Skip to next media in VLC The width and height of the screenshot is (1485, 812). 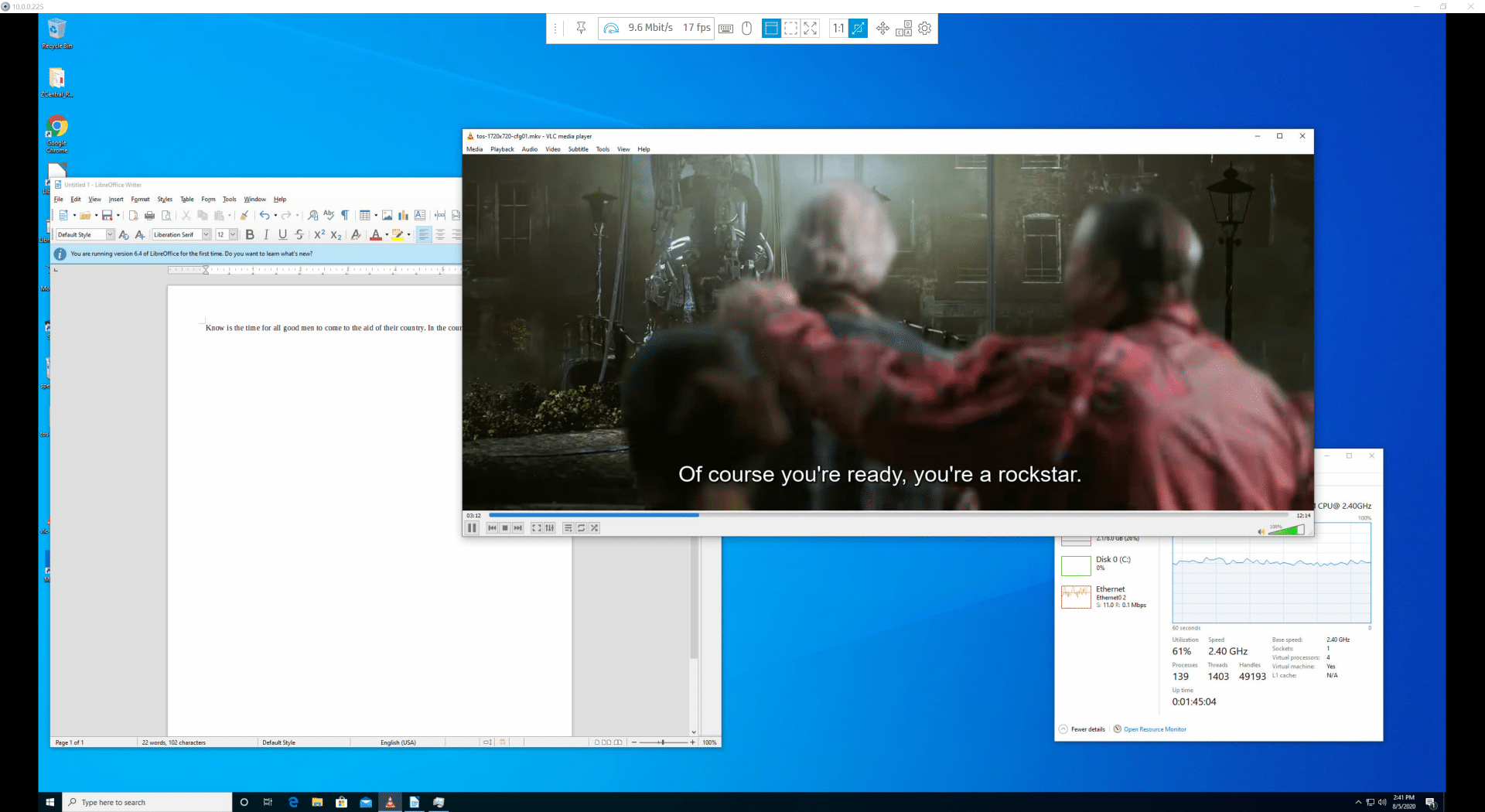point(518,528)
